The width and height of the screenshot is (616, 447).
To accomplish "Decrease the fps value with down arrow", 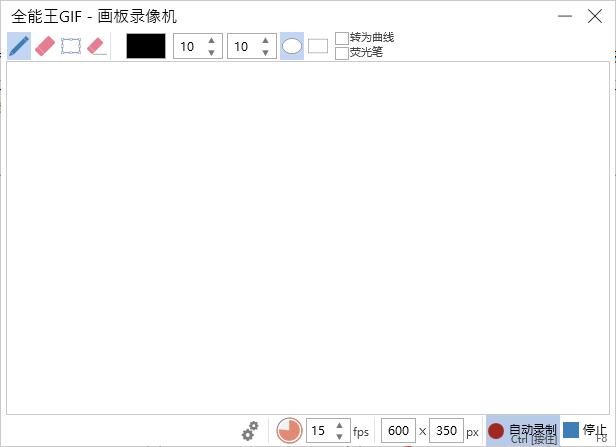I will click(x=340, y=437).
